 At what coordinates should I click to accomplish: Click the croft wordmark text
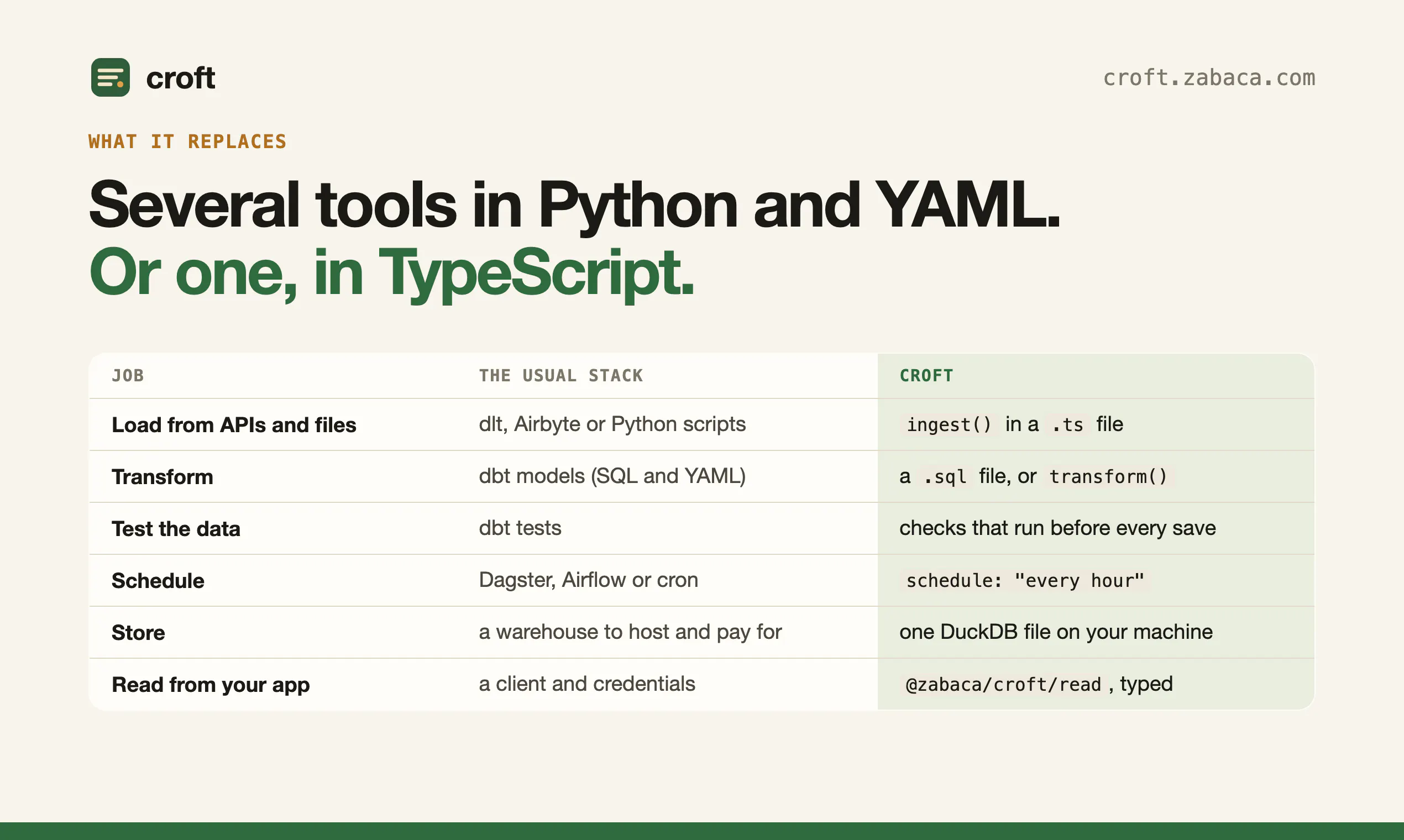(181, 77)
